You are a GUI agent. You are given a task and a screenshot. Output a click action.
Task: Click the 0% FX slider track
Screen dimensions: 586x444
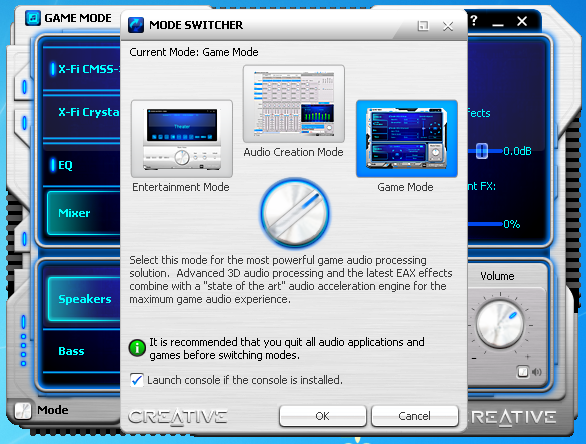pyautogui.click(x=485, y=224)
